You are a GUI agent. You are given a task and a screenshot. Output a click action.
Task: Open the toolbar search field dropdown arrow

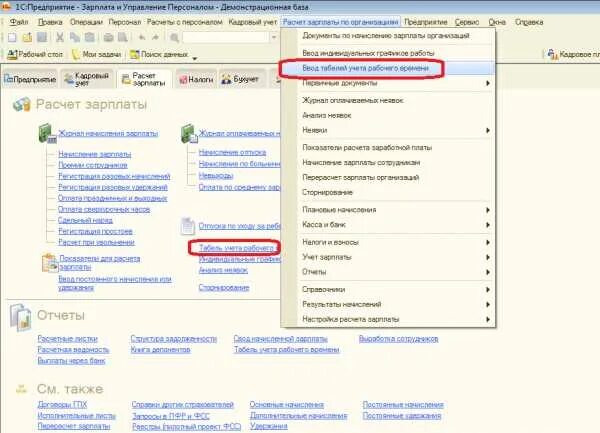274,37
